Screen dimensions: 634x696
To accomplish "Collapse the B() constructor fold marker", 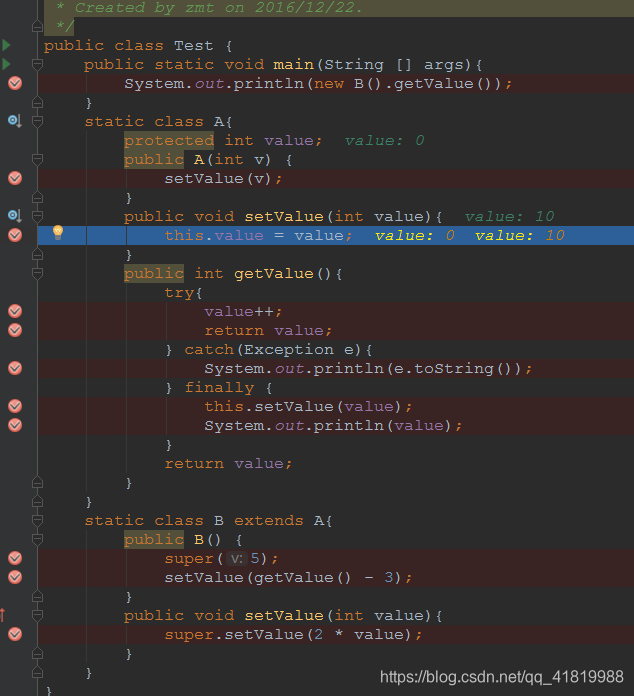I will click(x=37, y=539).
